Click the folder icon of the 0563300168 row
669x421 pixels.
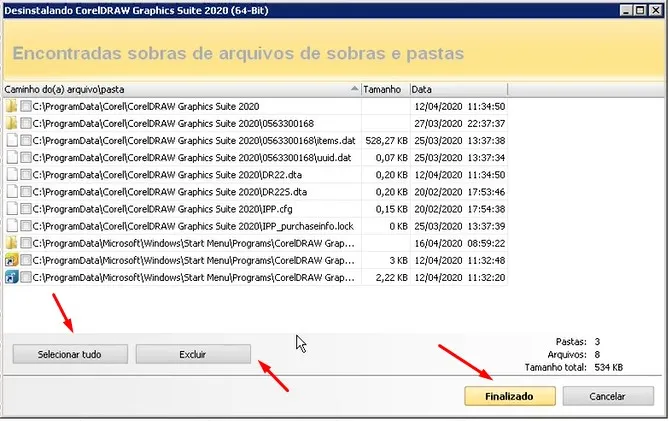pyautogui.click(x=11, y=123)
